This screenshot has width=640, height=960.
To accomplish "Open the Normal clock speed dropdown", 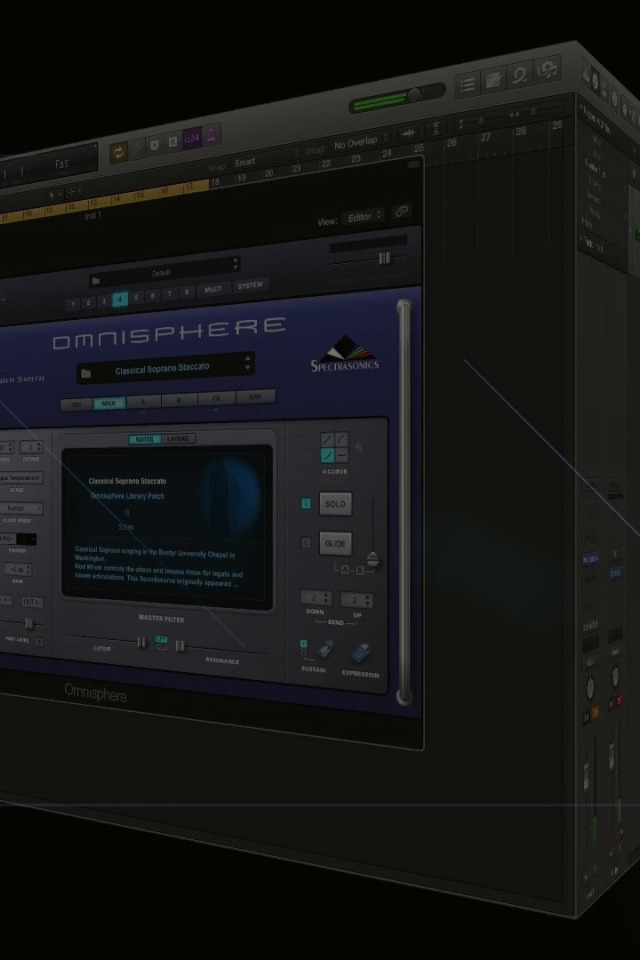I will tap(20, 509).
